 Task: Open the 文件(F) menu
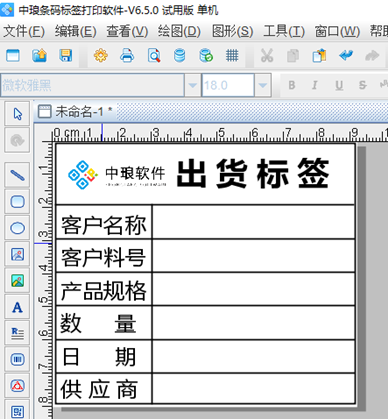coord(24,32)
